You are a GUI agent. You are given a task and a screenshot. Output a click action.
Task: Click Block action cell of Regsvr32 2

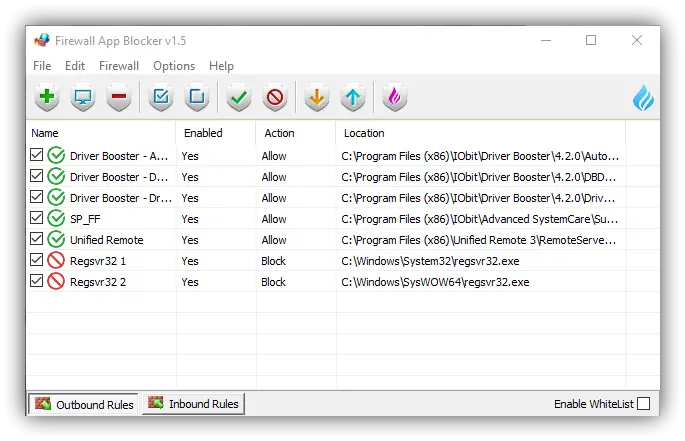(273, 282)
